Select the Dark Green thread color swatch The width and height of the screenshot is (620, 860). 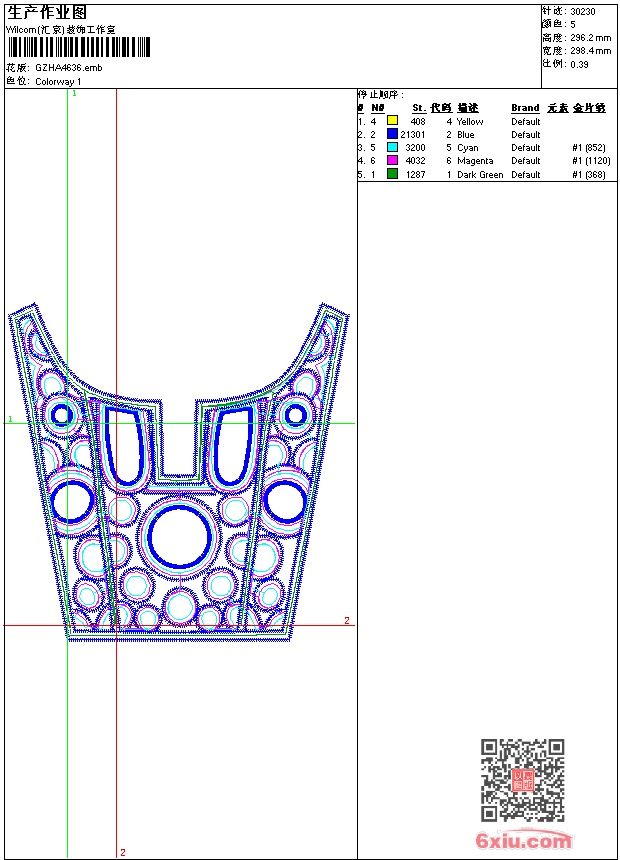[392, 174]
